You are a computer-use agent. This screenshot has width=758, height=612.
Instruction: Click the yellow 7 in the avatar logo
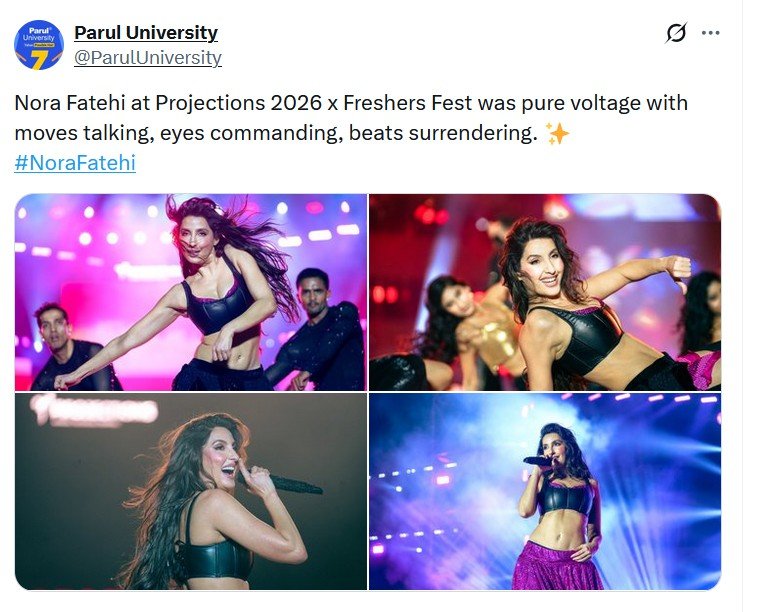(38, 60)
